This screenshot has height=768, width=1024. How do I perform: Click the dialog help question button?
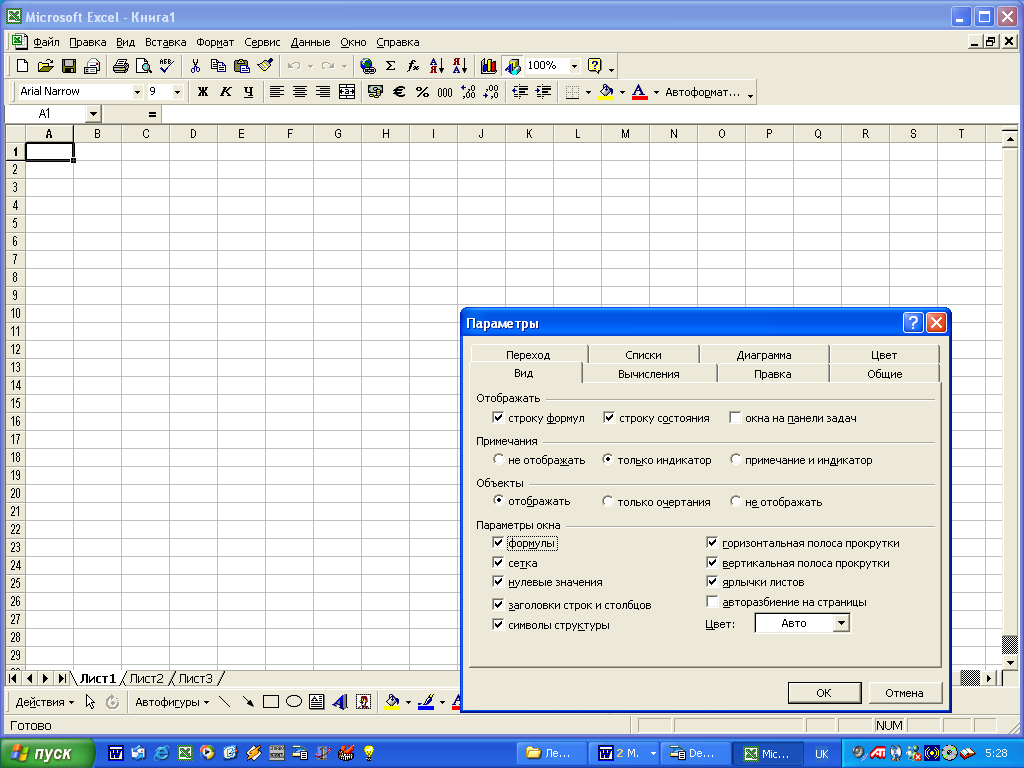[x=913, y=323]
